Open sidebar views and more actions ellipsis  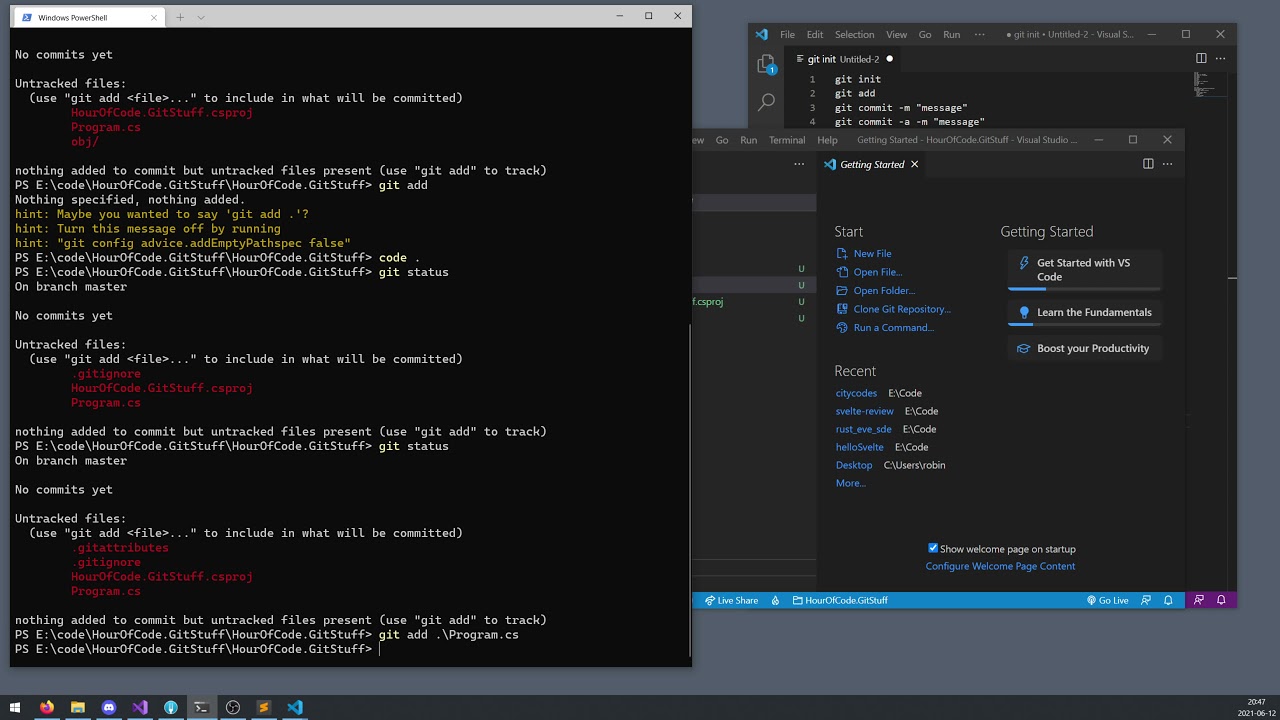pyautogui.click(x=799, y=164)
